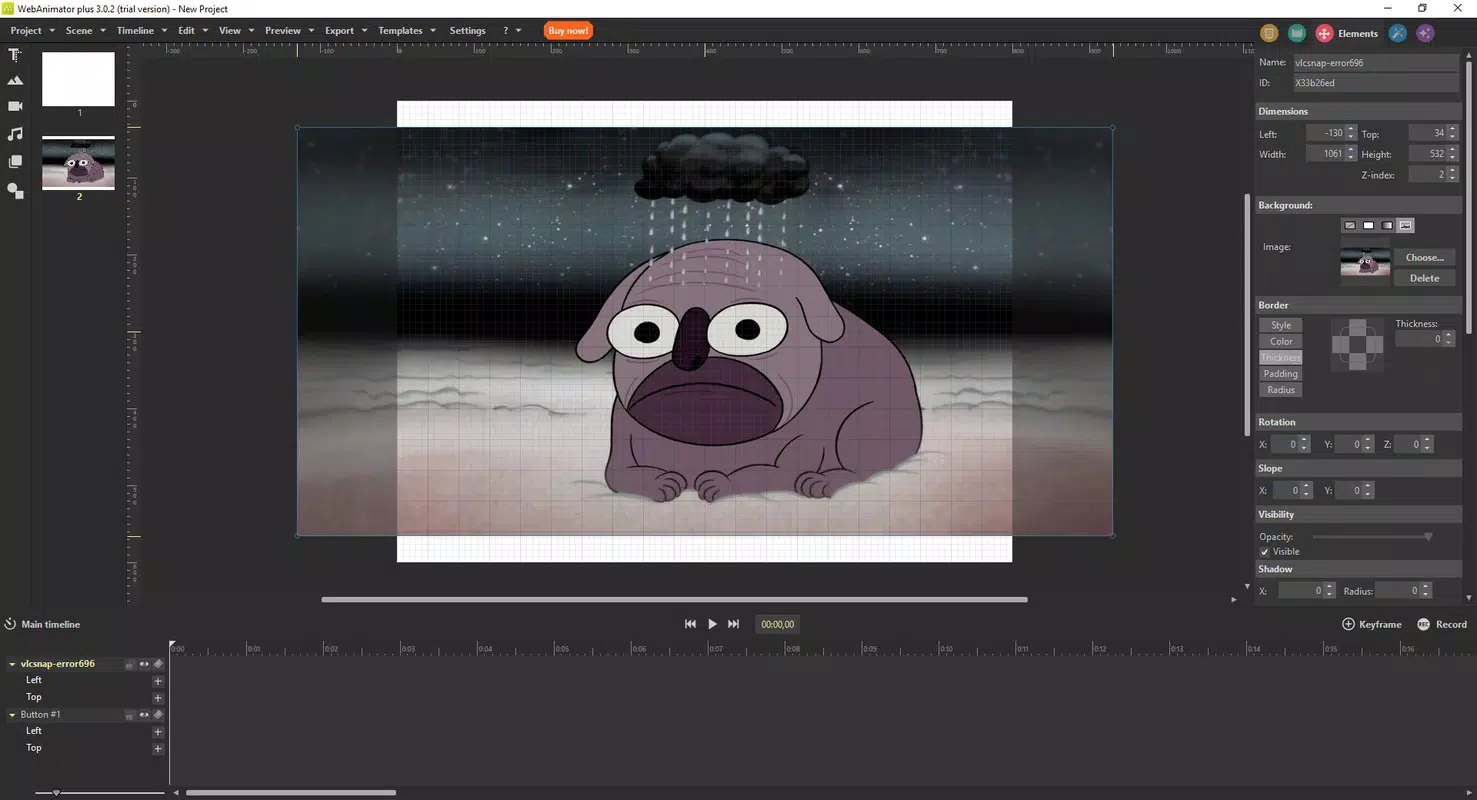Screen dimensions: 1477x800
Task: Select the Audio music note tool
Action: [15, 133]
